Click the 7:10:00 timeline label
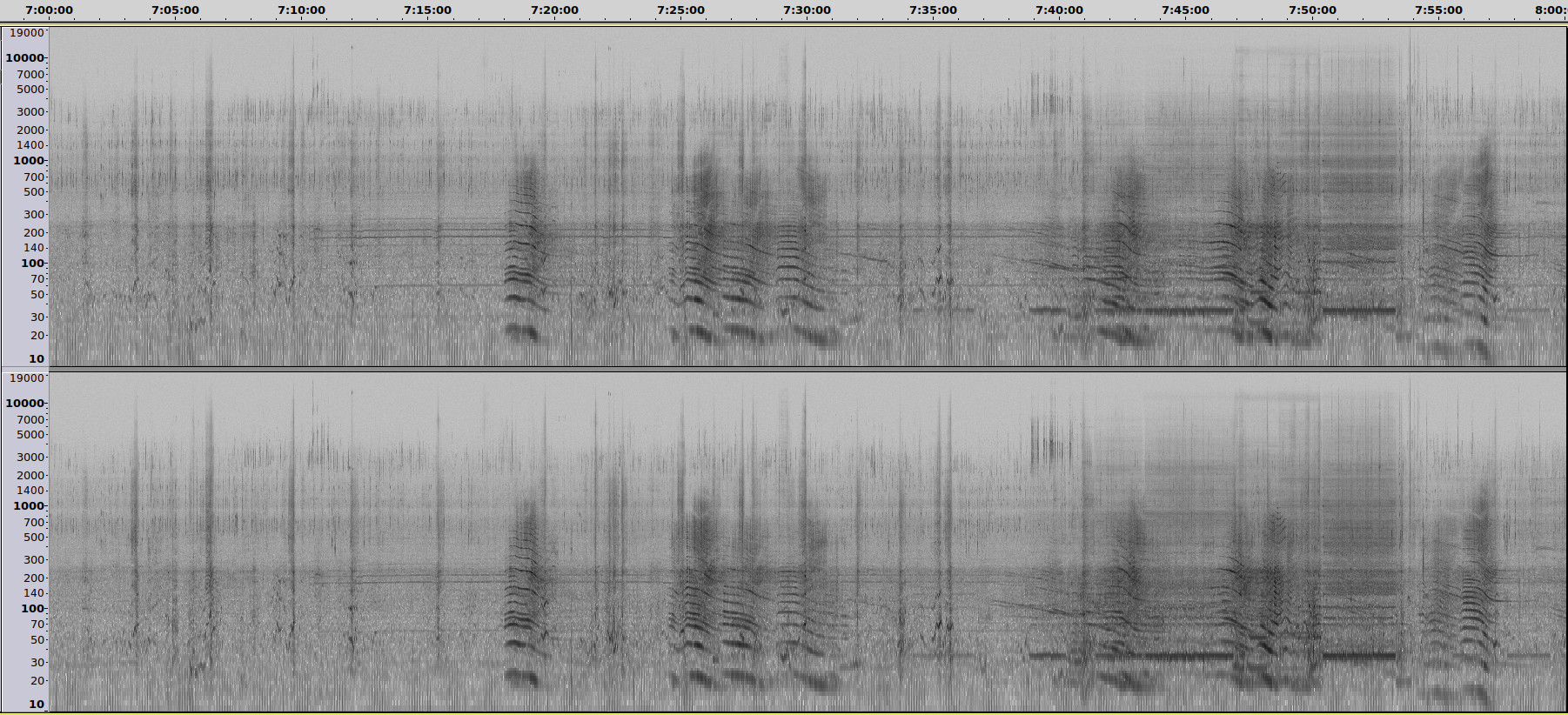Viewport: 1568px width, 715px height. pyautogui.click(x=301, y=10)
